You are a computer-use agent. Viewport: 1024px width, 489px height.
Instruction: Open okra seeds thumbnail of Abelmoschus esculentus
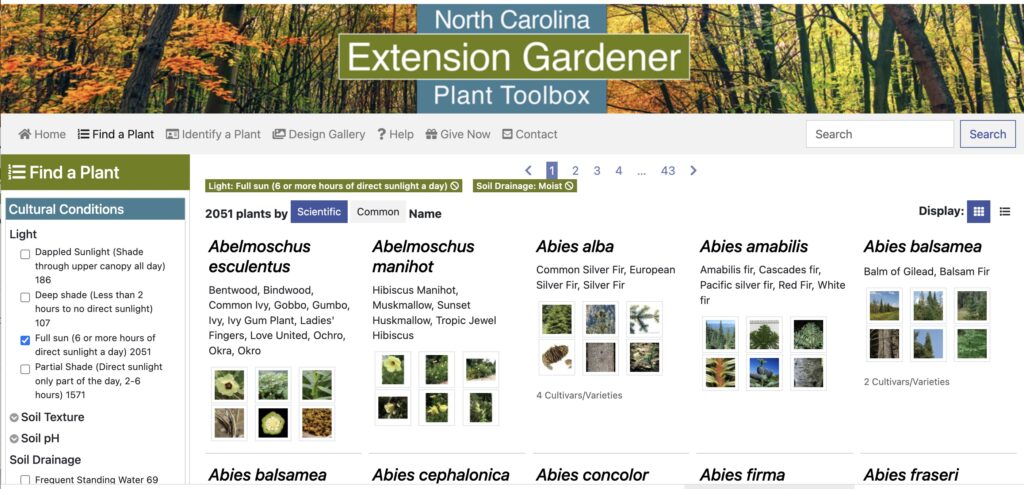(317, 423)
